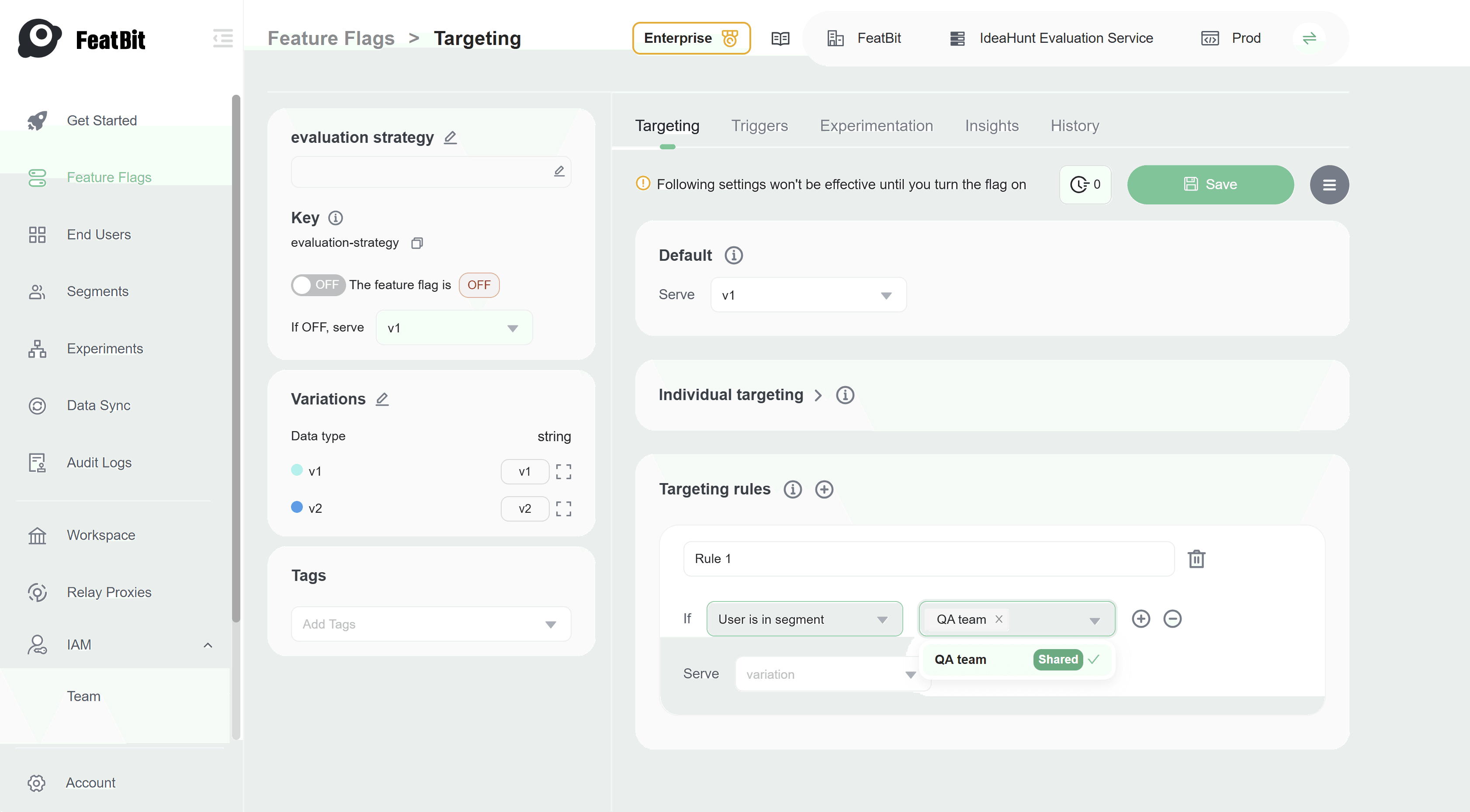
Task: Add a new targeting rule with plus icon
Action: (824, 489)
